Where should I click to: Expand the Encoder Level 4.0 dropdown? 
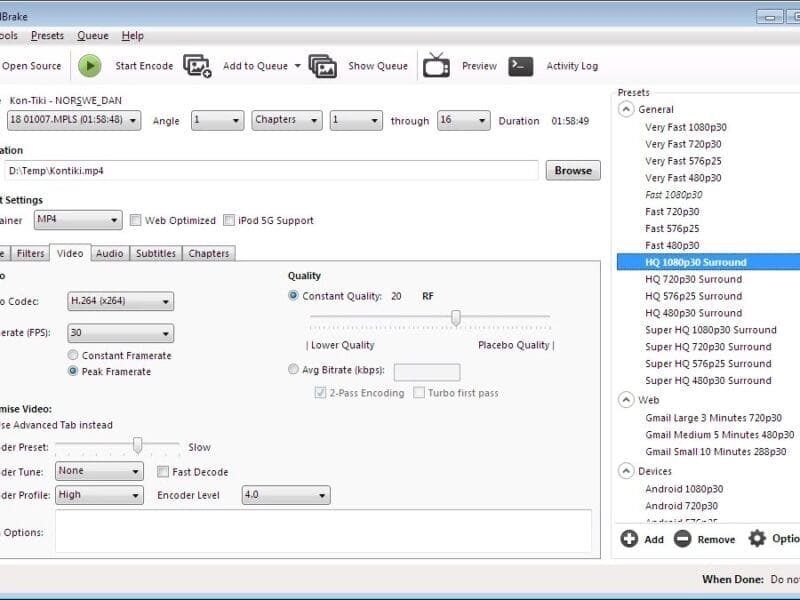(x=285, y=495)
